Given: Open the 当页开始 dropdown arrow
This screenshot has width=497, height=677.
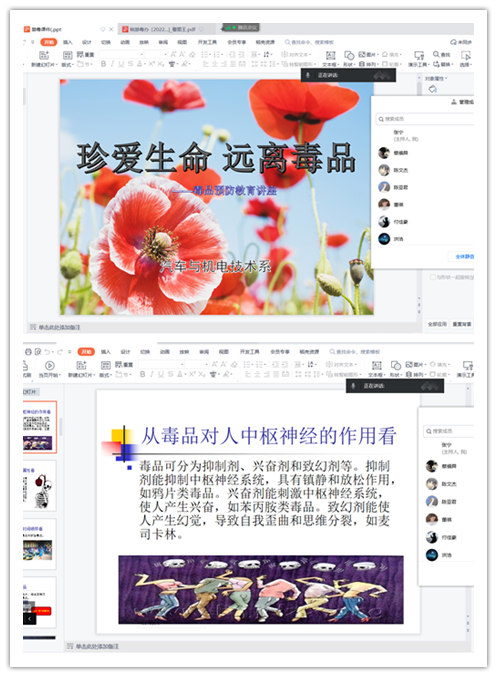Looking at the screenshot, I should [x=60, y=375].
